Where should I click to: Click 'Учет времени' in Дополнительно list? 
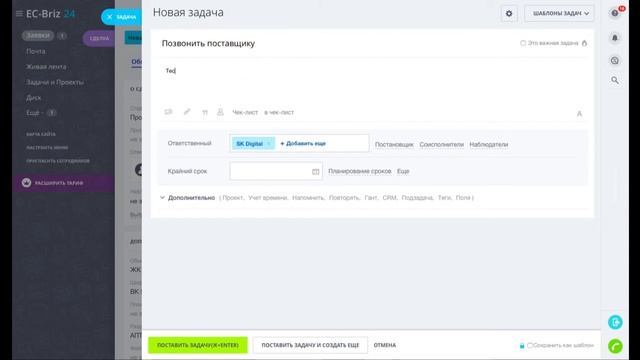[x=268, y=198]
